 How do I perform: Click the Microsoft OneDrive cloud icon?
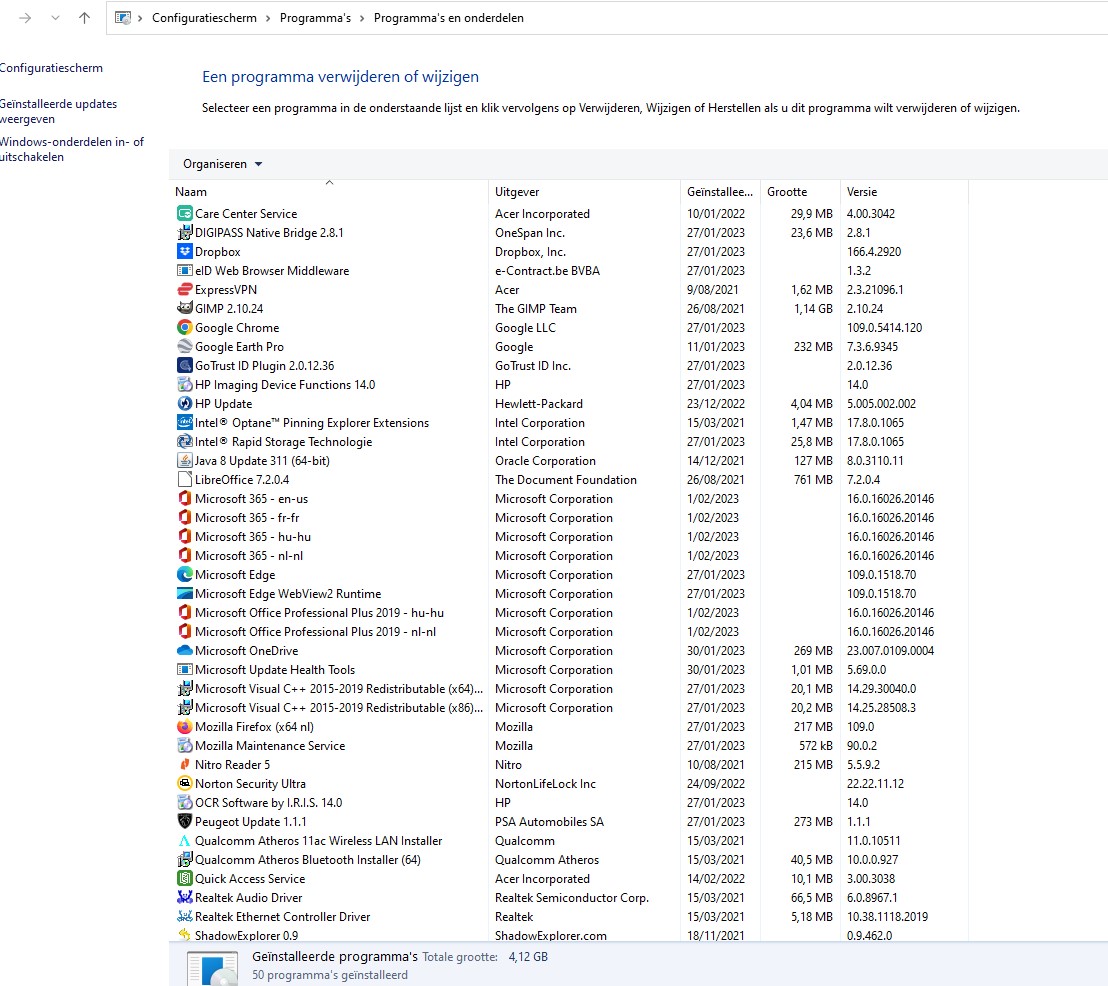184,650
